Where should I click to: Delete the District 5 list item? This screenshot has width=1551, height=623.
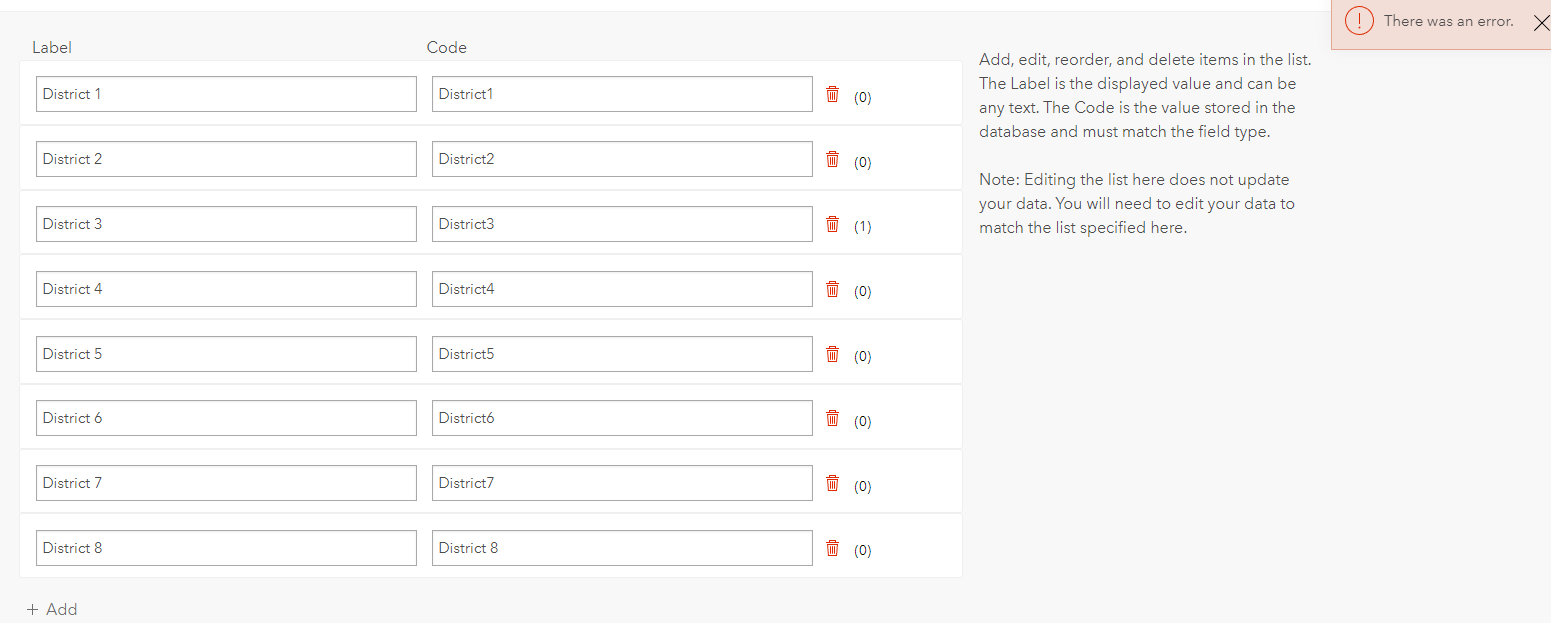[x=832, y=354]
